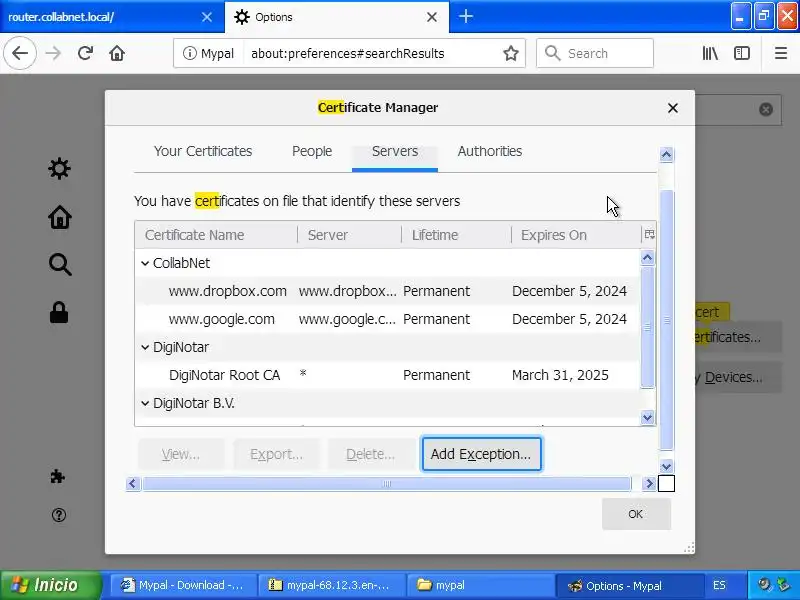
Task: Click the dialog vertical scrollbar down arrow
Action: 666,466
